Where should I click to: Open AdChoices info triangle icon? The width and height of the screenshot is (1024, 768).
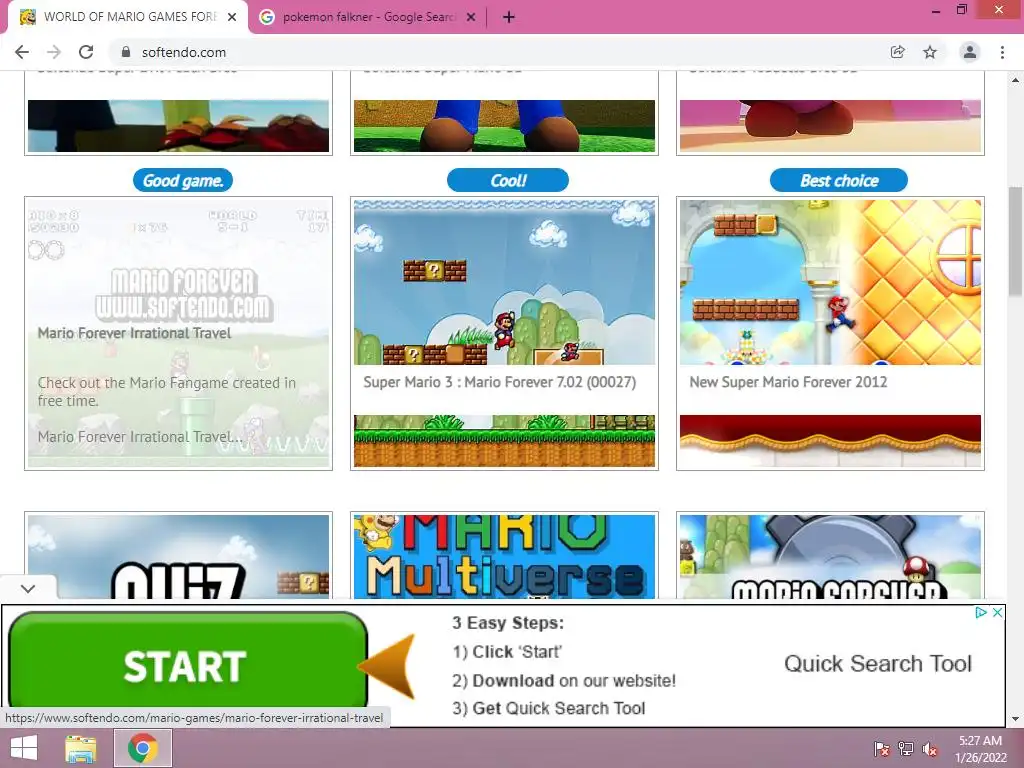pyautogui.click(x=980, y=613)
